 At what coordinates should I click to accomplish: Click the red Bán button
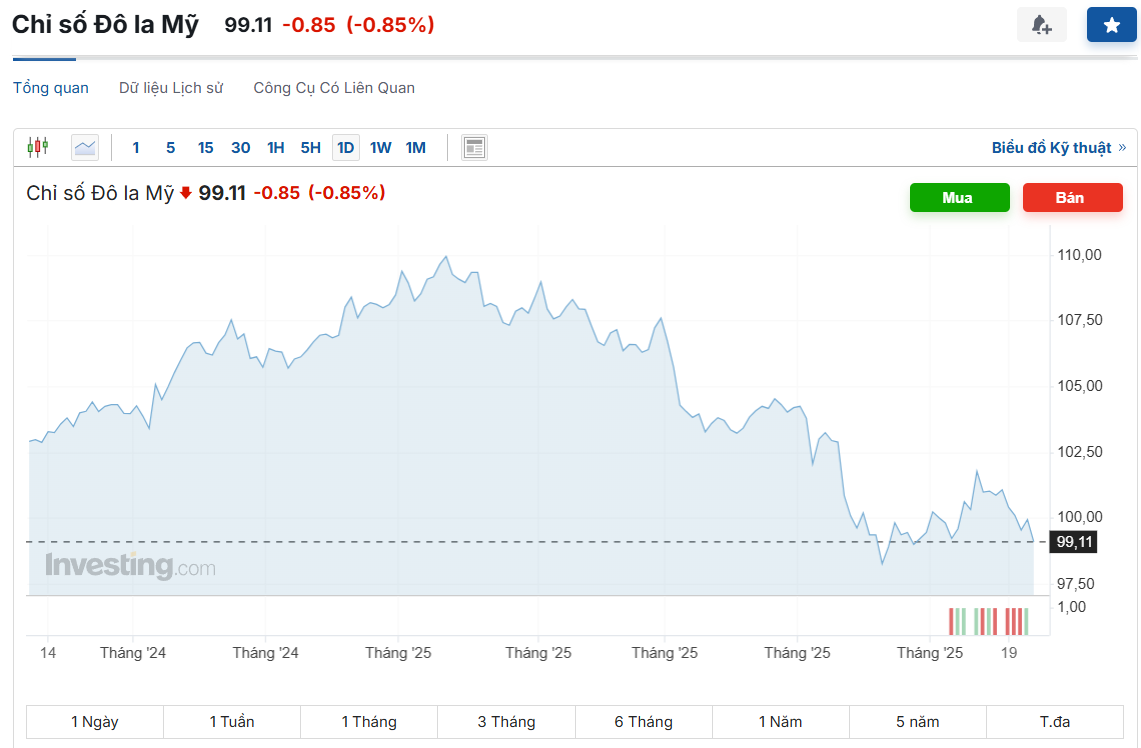(x=1073, y=198)
